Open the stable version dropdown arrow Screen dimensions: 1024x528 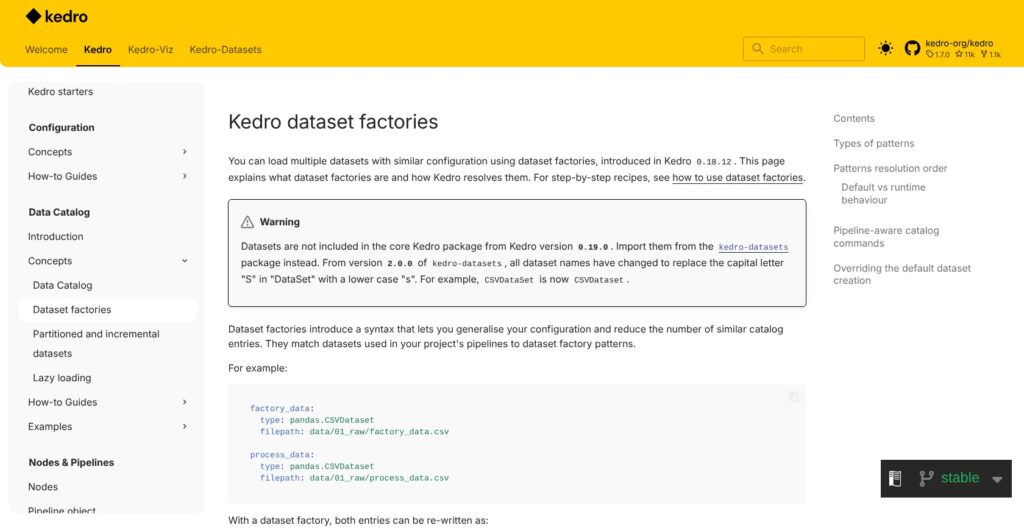pyautogui.click(x=997, y=480)
